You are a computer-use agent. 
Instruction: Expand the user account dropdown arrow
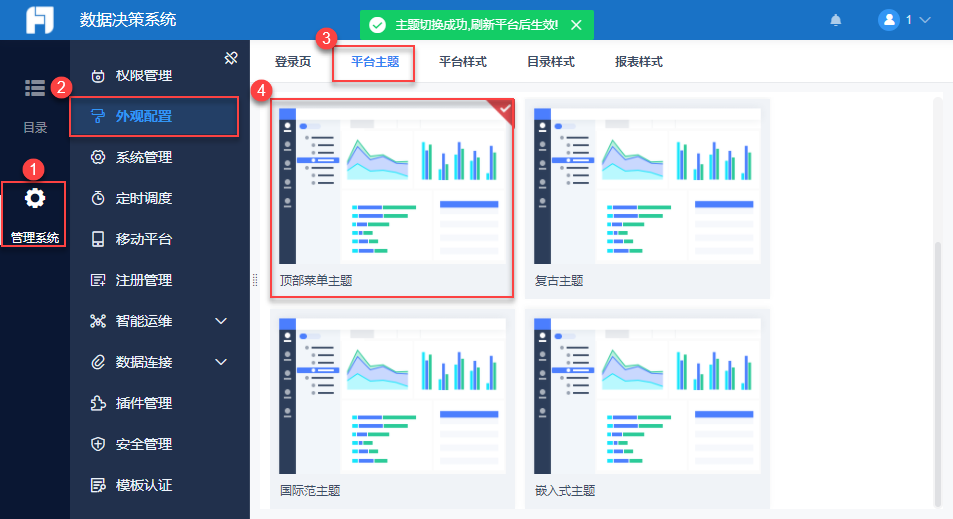(x=925, y=20)
